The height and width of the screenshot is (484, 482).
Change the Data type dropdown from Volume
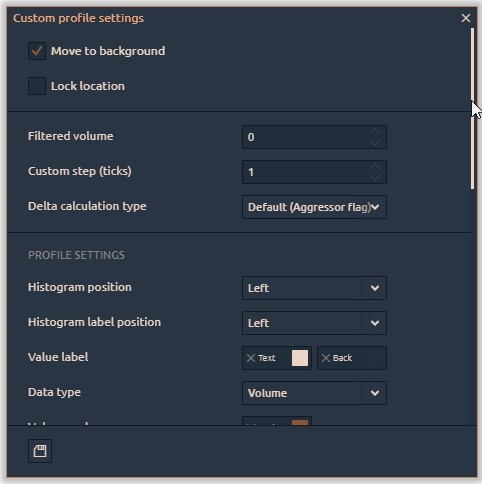tap(314, 393)
